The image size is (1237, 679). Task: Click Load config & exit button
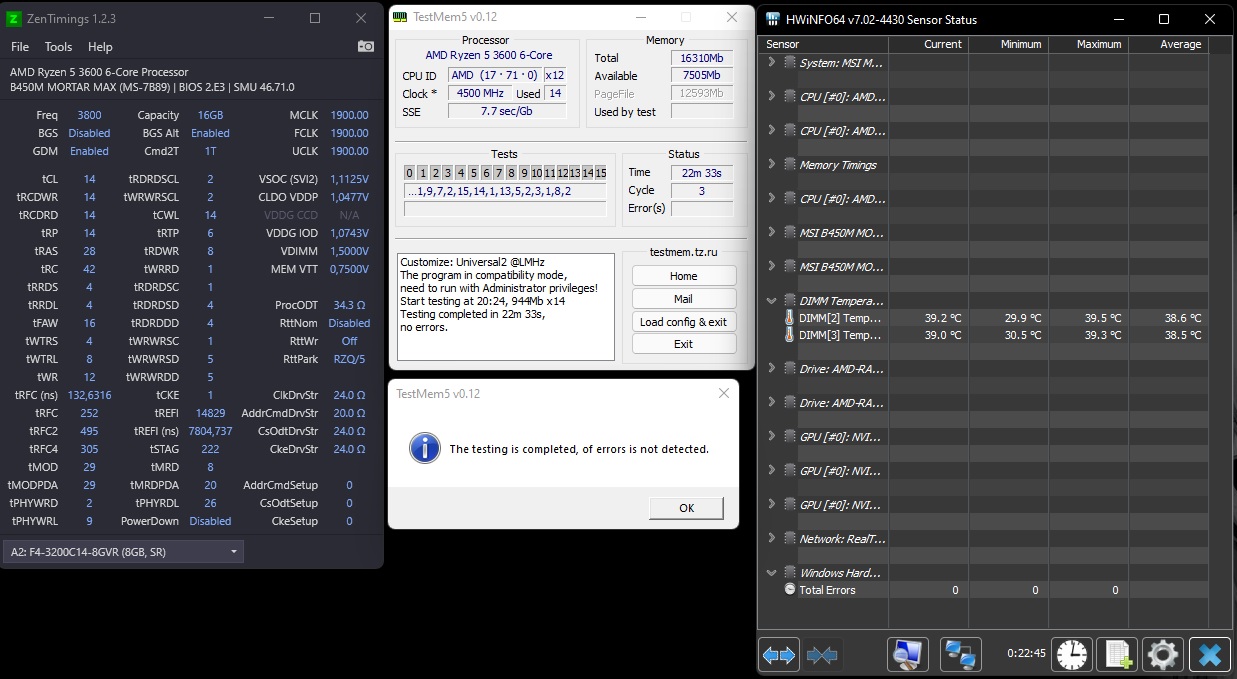[684, 322]
